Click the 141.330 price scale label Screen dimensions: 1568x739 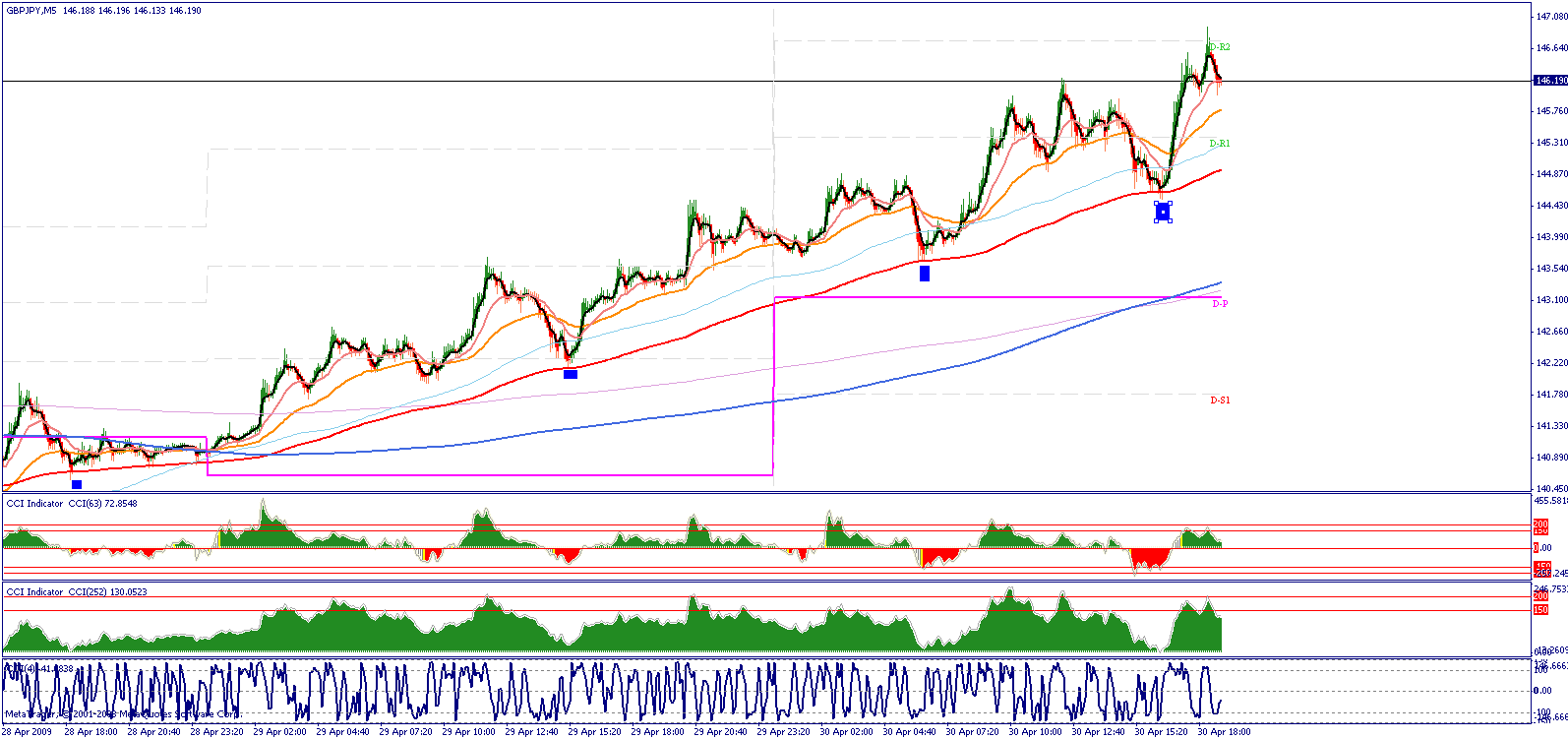(1551, 426)
